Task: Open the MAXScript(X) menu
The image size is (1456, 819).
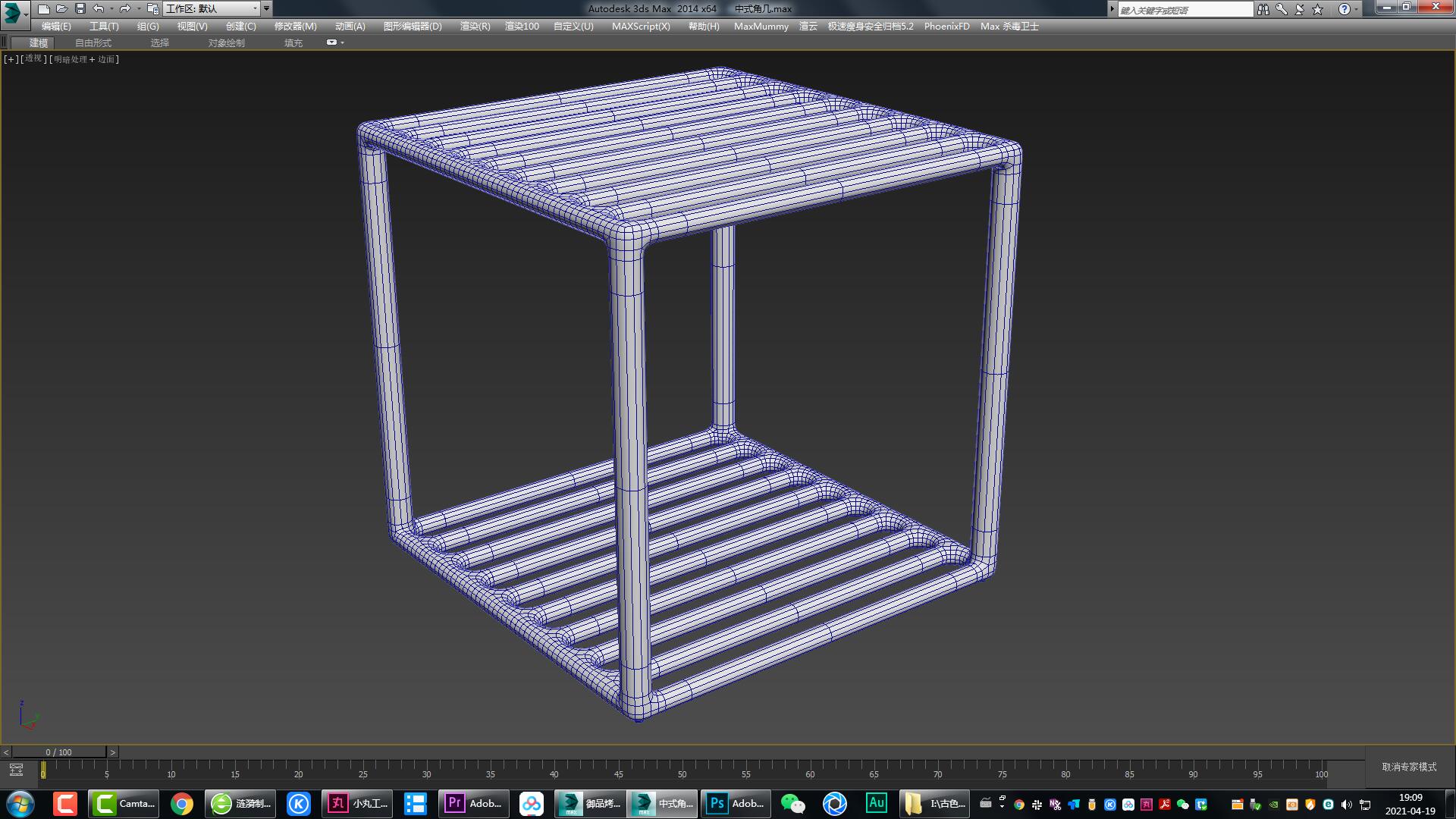Action: pos(641,26)
